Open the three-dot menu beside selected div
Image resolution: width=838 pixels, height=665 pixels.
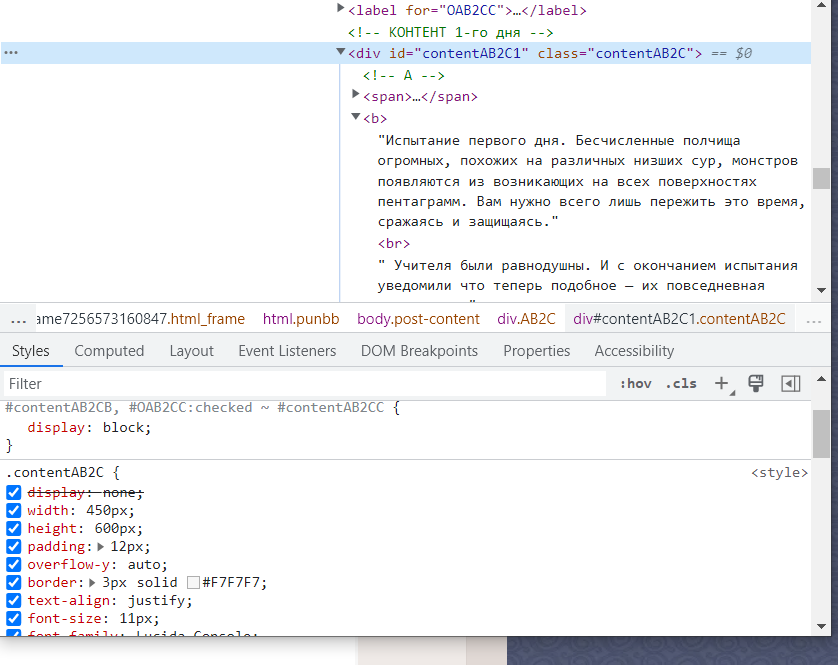[11, 53]
